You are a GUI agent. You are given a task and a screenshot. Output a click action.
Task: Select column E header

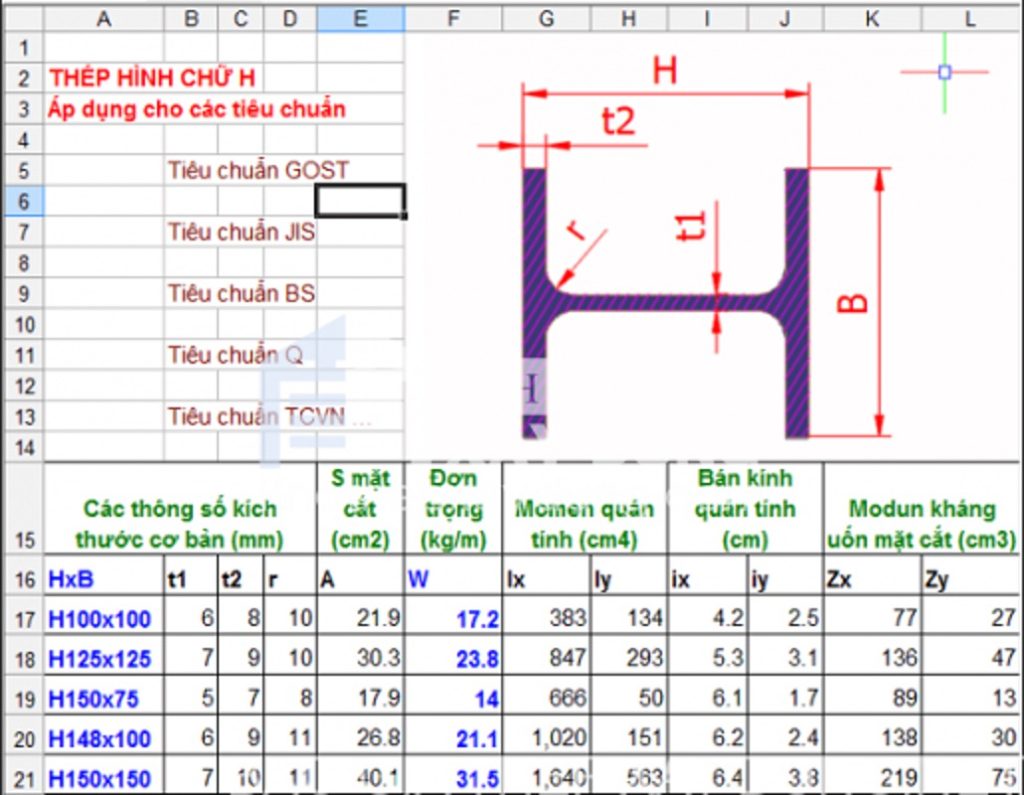point(360,18)
